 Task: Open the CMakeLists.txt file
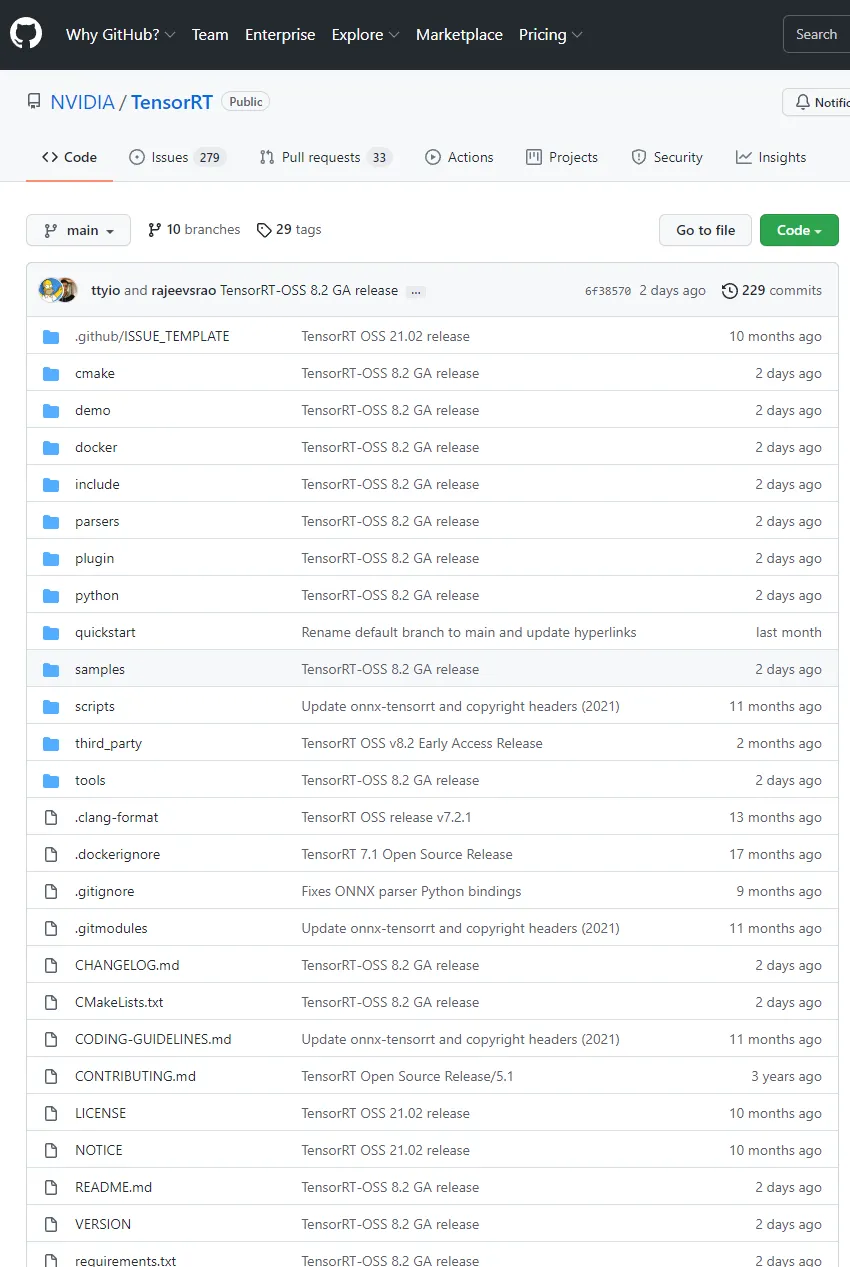pos(119,1002)
